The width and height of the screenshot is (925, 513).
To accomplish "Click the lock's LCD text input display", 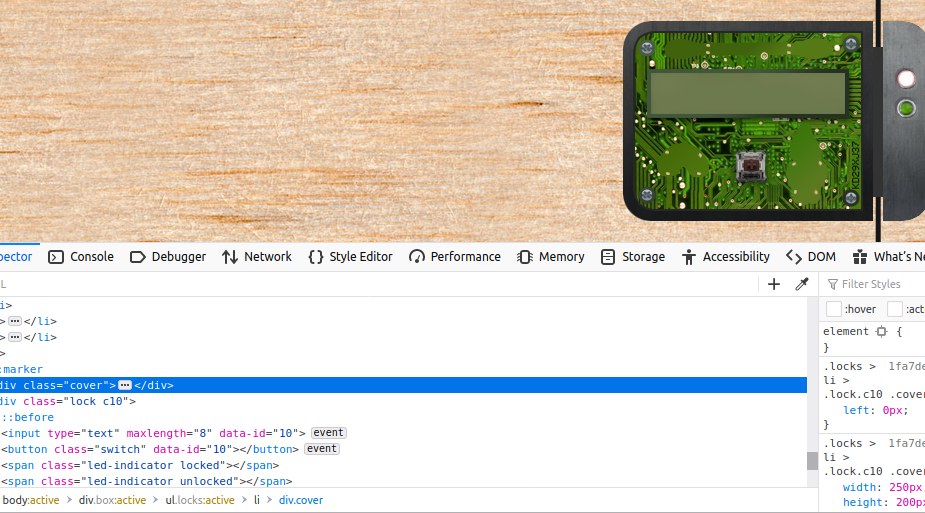I will (747, 93).
